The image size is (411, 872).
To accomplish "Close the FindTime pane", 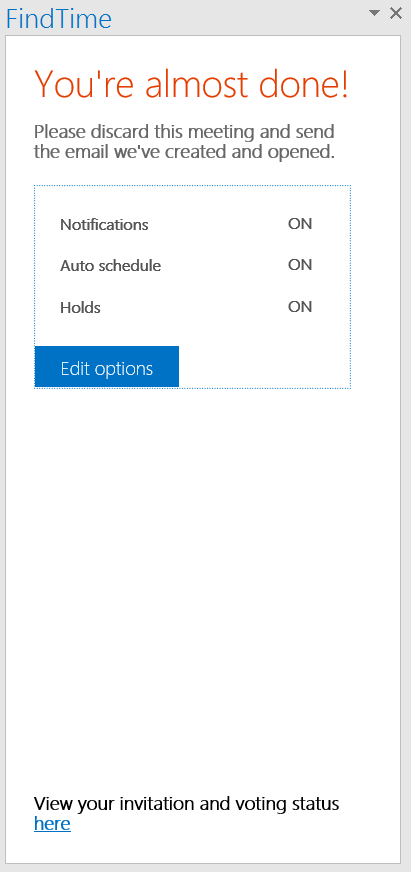I will coord(395,13).
